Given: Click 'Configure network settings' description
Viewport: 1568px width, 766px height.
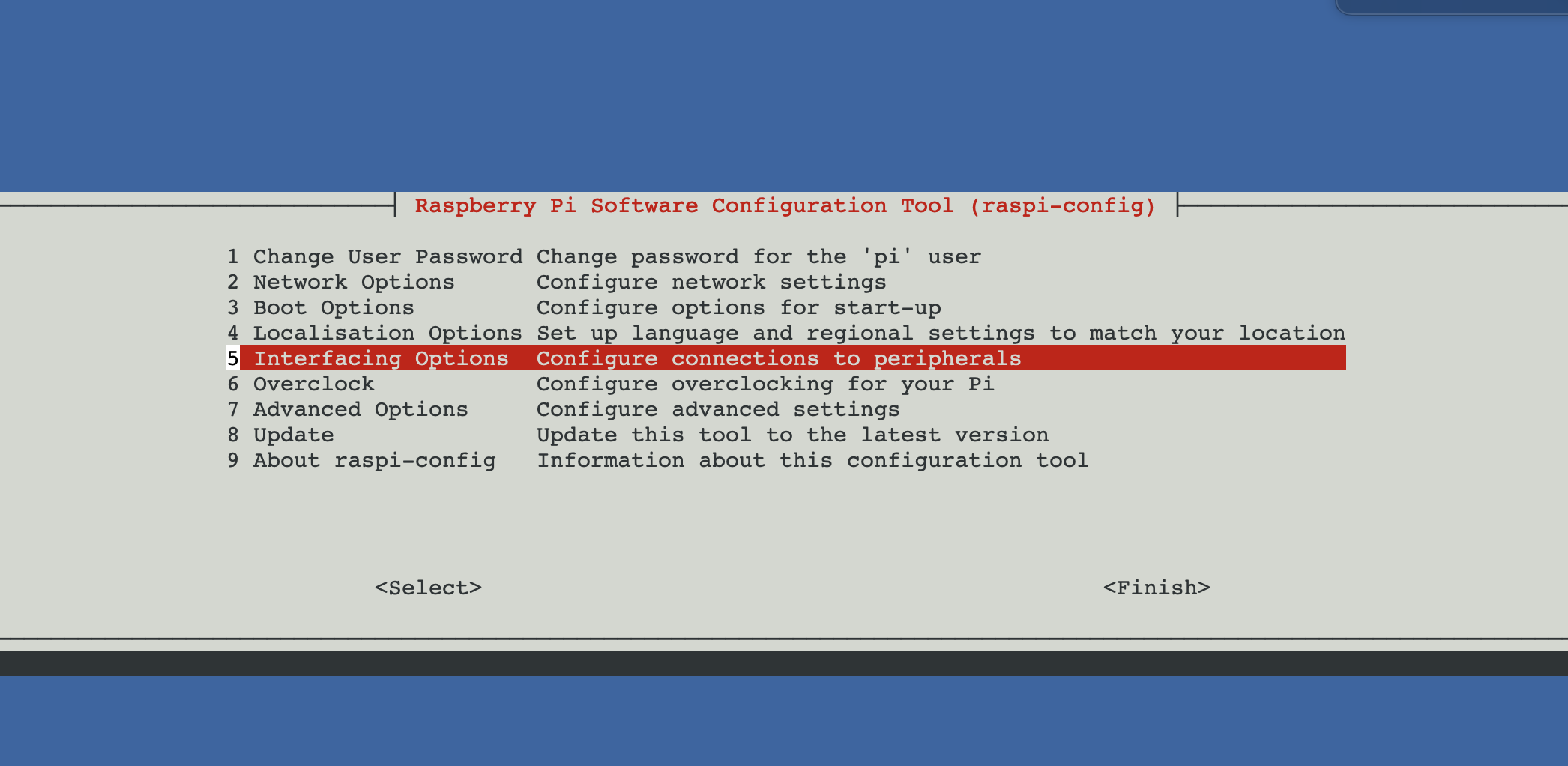Looking at the screenshot, I should 711,283.
